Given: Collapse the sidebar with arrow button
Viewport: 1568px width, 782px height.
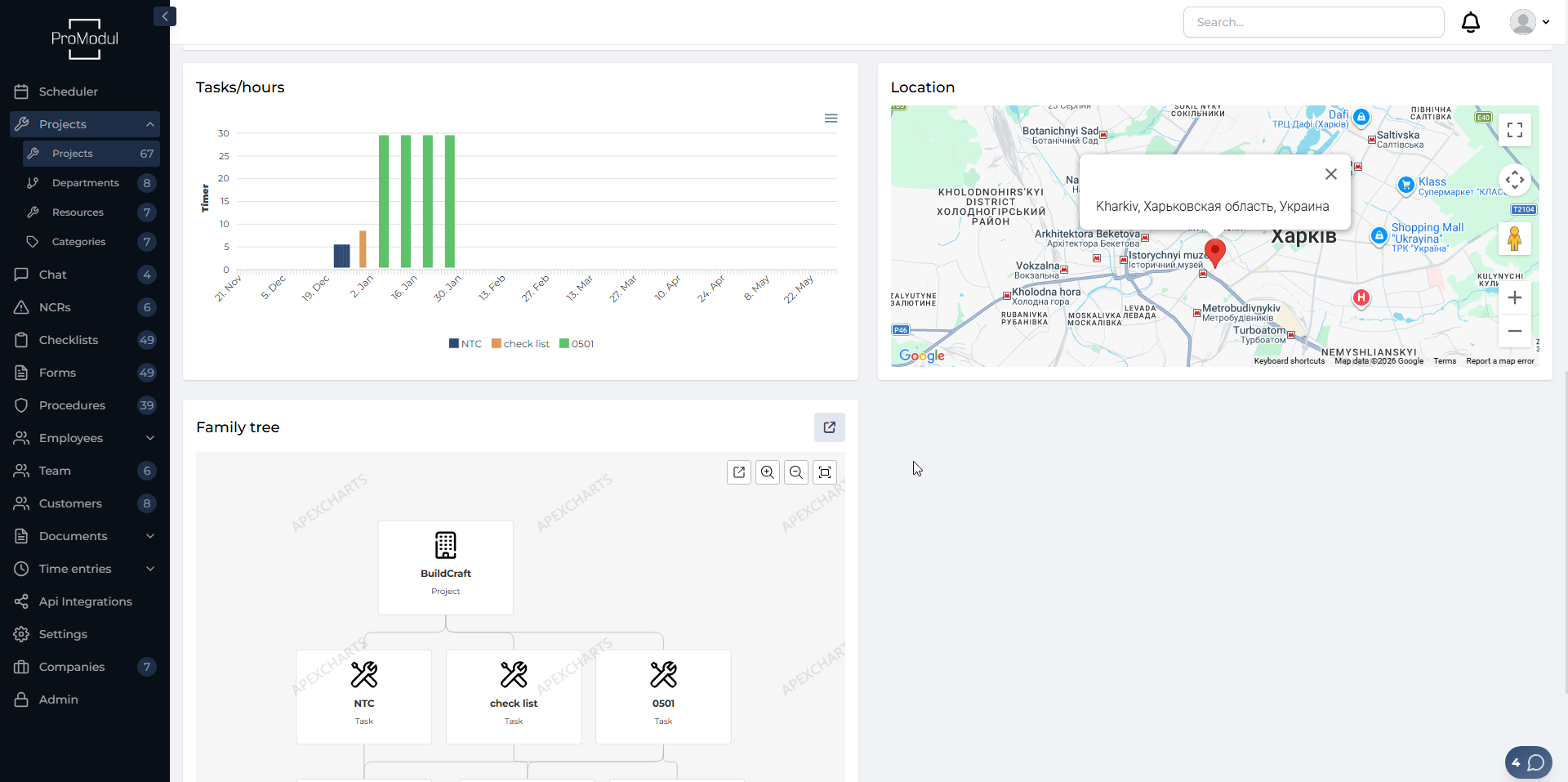Looking at the screenshot, I should pos(165,16).
